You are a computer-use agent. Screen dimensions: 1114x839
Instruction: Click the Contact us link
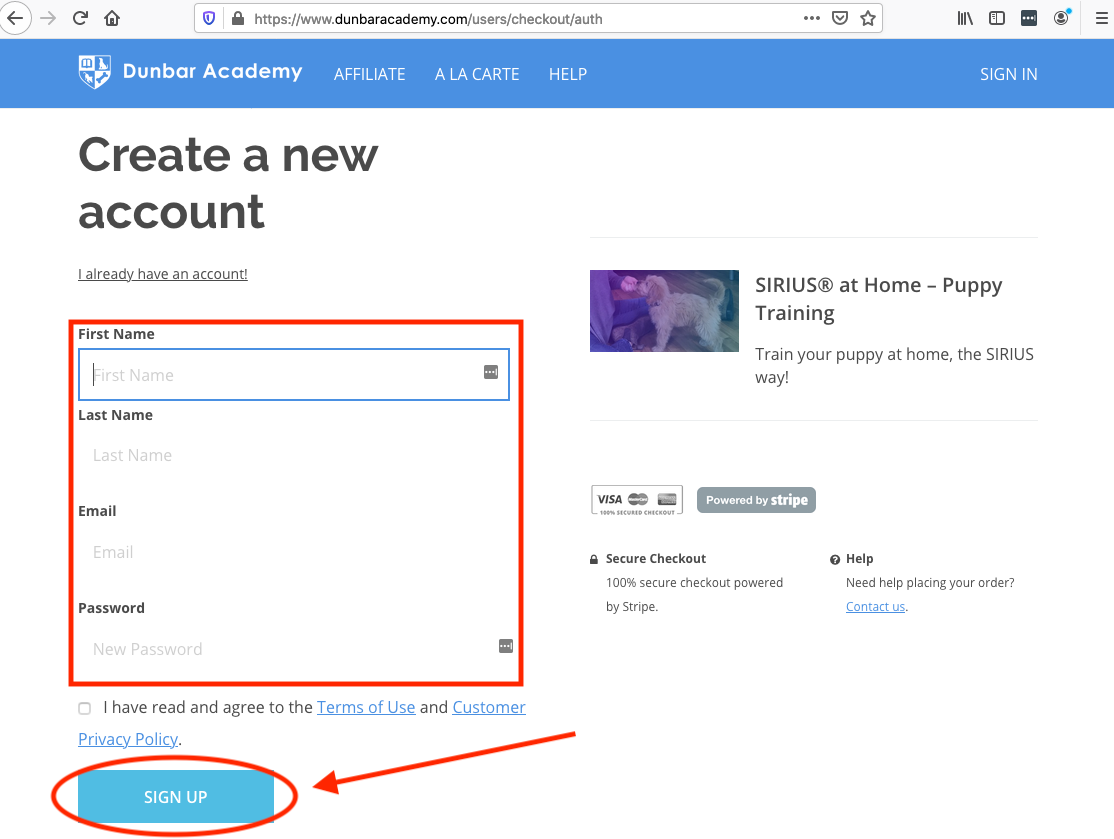pyautogui.click(x=875, y=607)
